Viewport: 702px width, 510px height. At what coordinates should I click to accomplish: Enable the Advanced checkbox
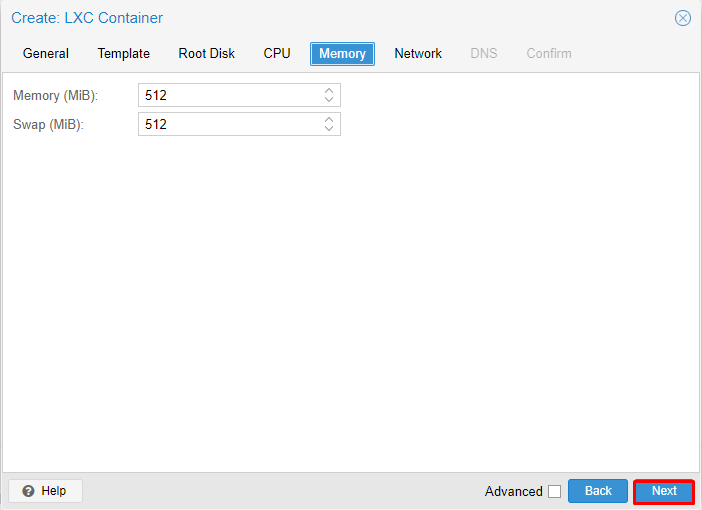[x=554, y=491]
